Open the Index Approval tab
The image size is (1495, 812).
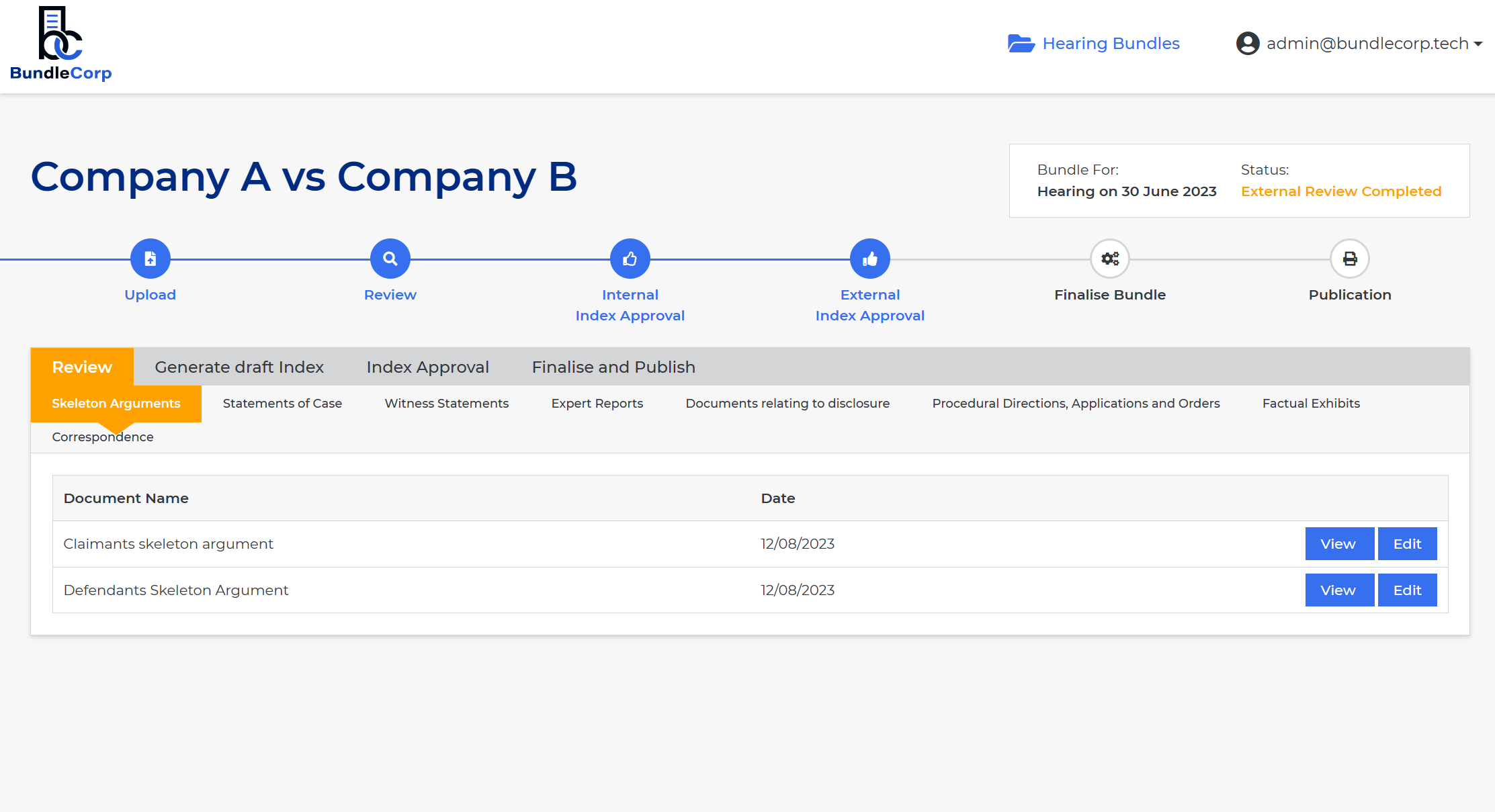(x=427, y=367)
